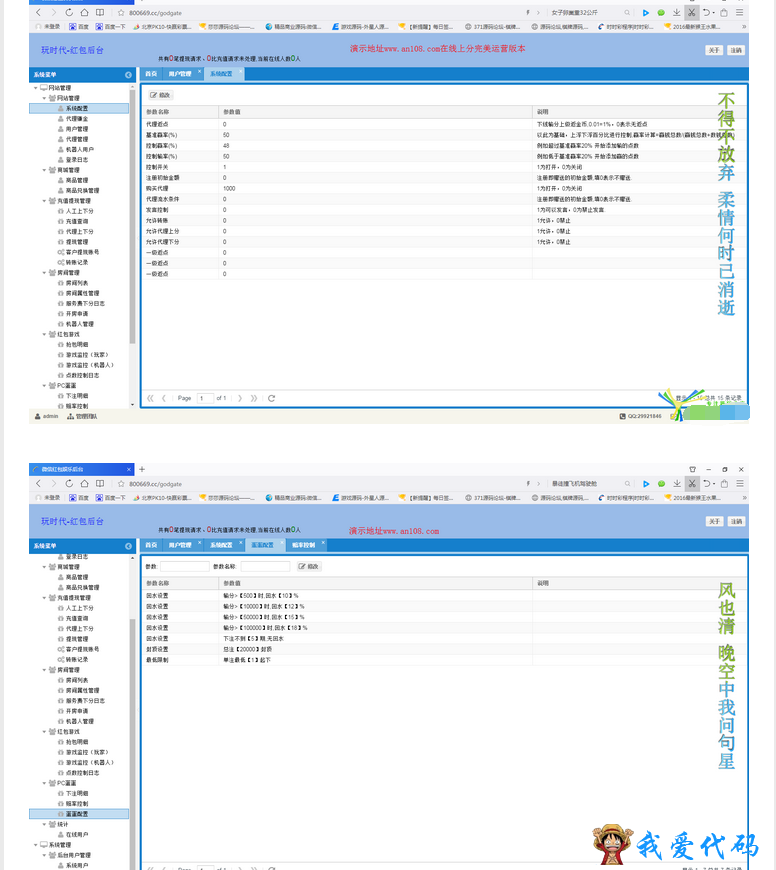Click the 关于 button in the lower window header
The width and height of the screenshot is (776, 870).
pos(714,522)
